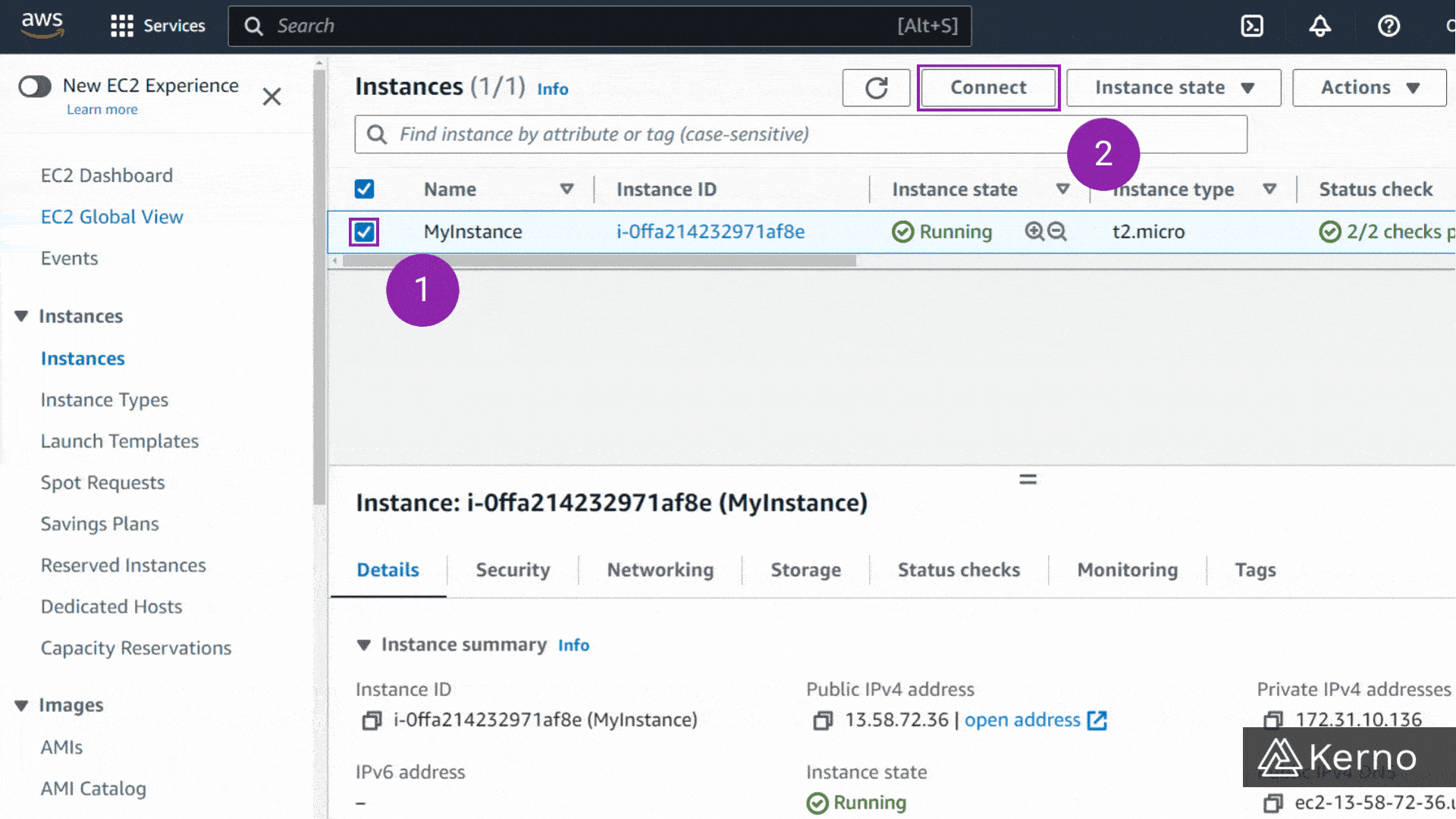Open the Actions dropdown menu
1456x819 pixels.
click(1370, 88)
